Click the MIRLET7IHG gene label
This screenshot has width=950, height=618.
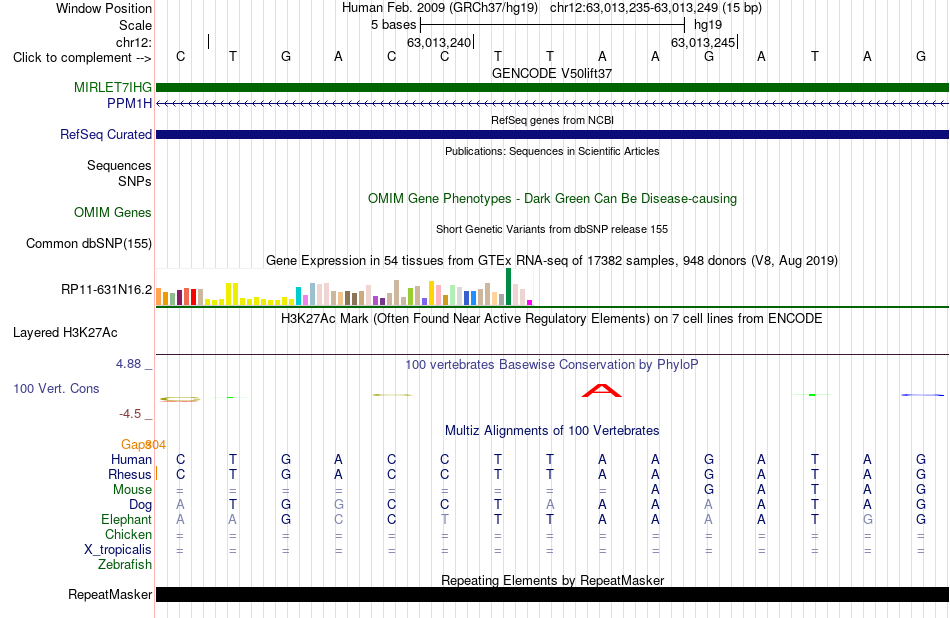[113, 87]
